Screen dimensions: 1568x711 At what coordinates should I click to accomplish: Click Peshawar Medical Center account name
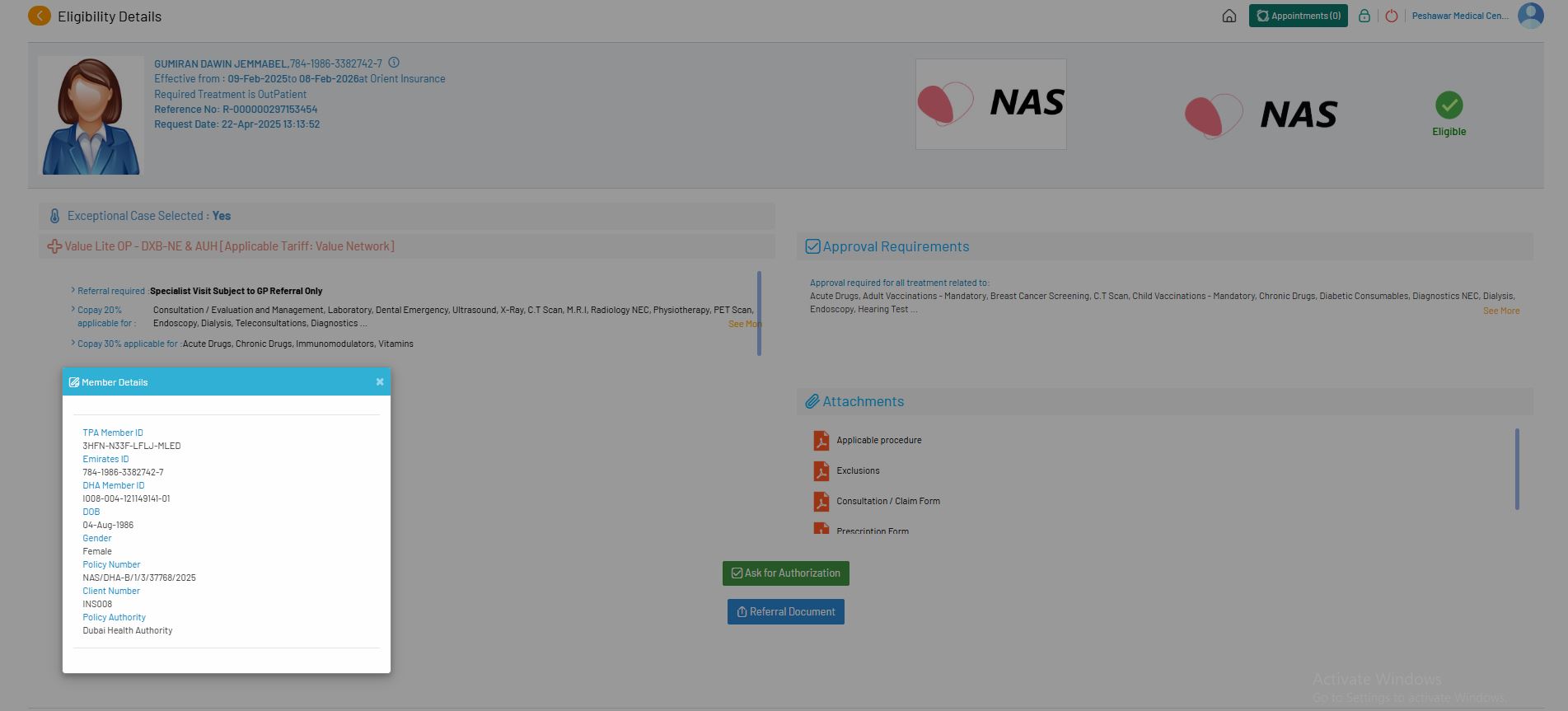(x=1460, y=16)
